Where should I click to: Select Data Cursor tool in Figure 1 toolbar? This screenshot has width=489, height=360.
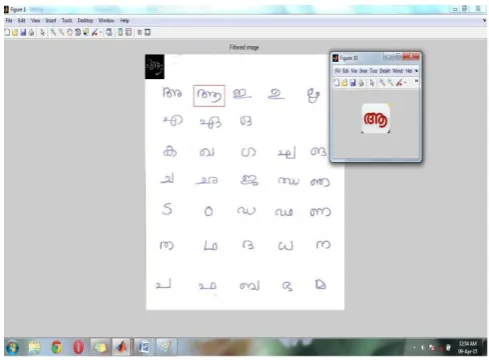[x=86, y=32]
